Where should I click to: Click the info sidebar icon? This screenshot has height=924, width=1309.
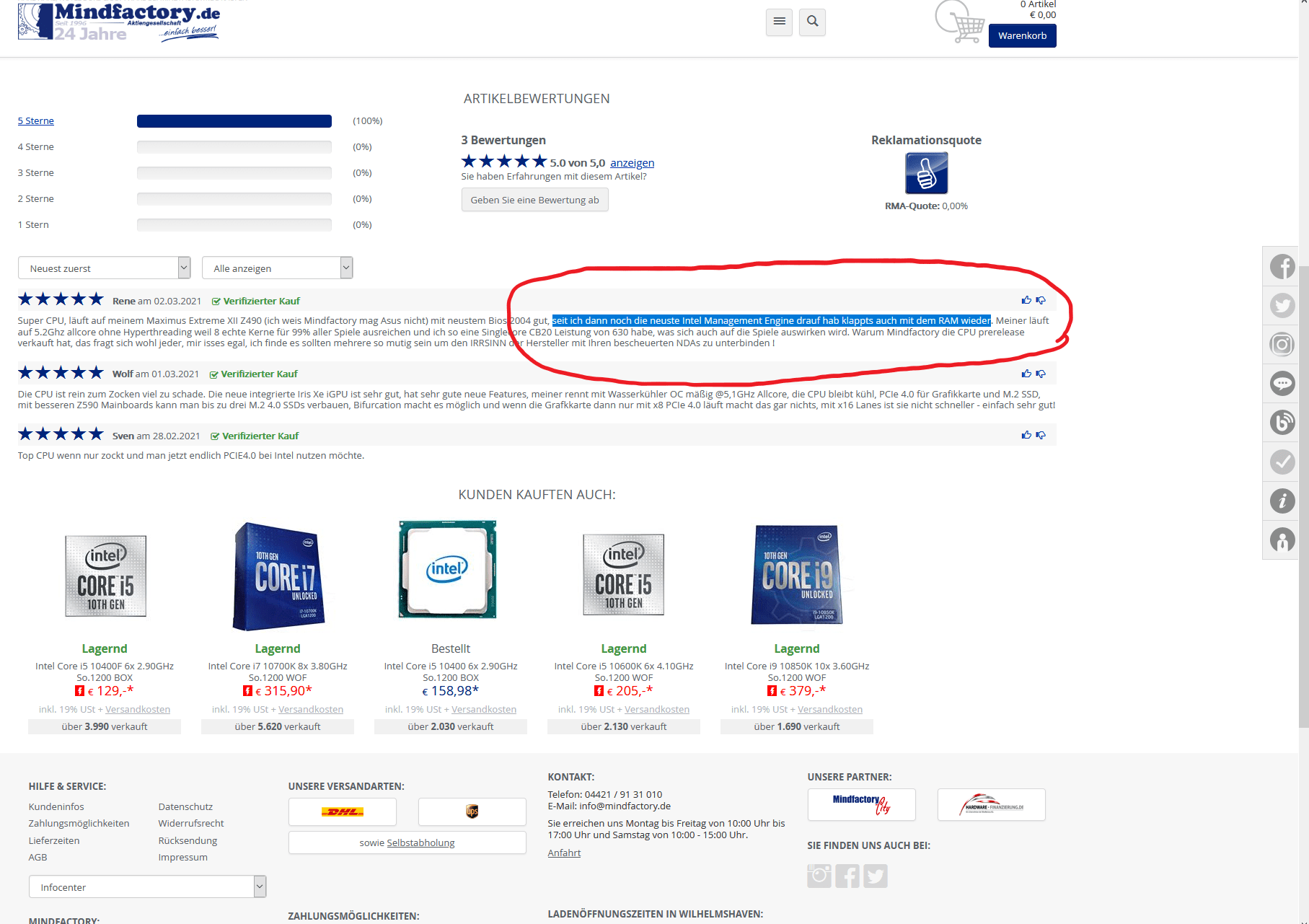pos(1282,500)
